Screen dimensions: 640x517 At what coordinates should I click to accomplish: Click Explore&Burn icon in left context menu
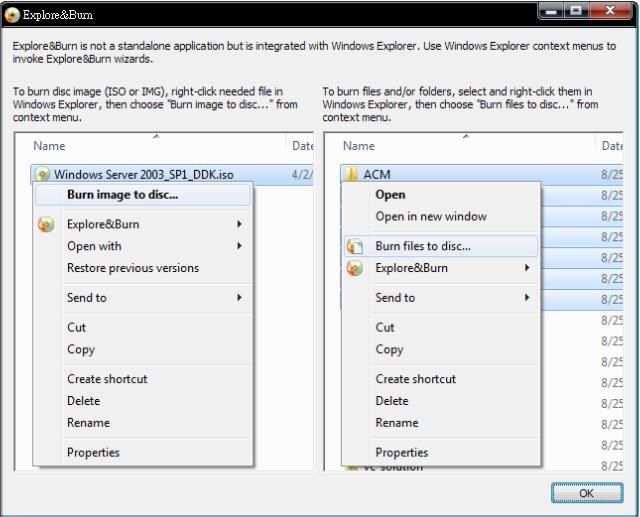[46, 225]
